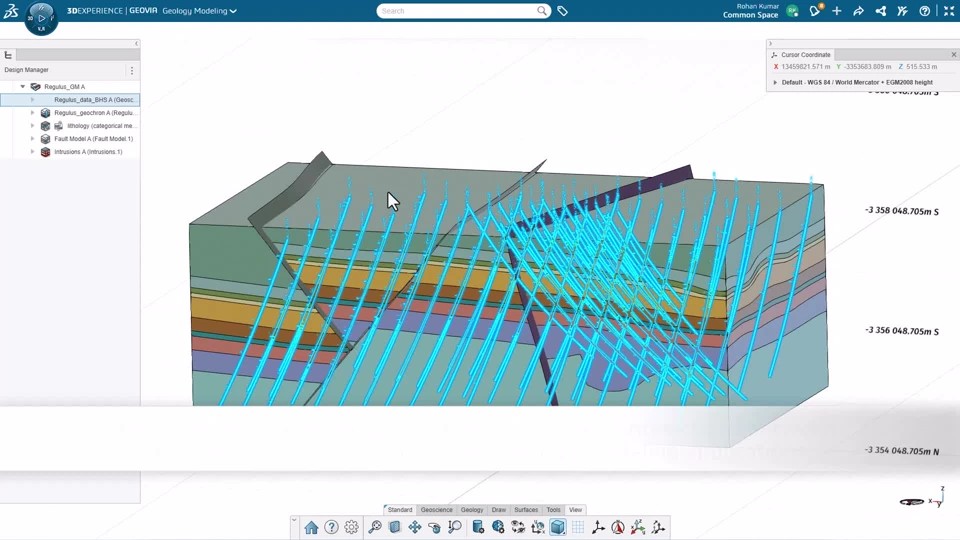Close the Cursor Coordinate panel

pyautogui.click(x=954, y=54)
